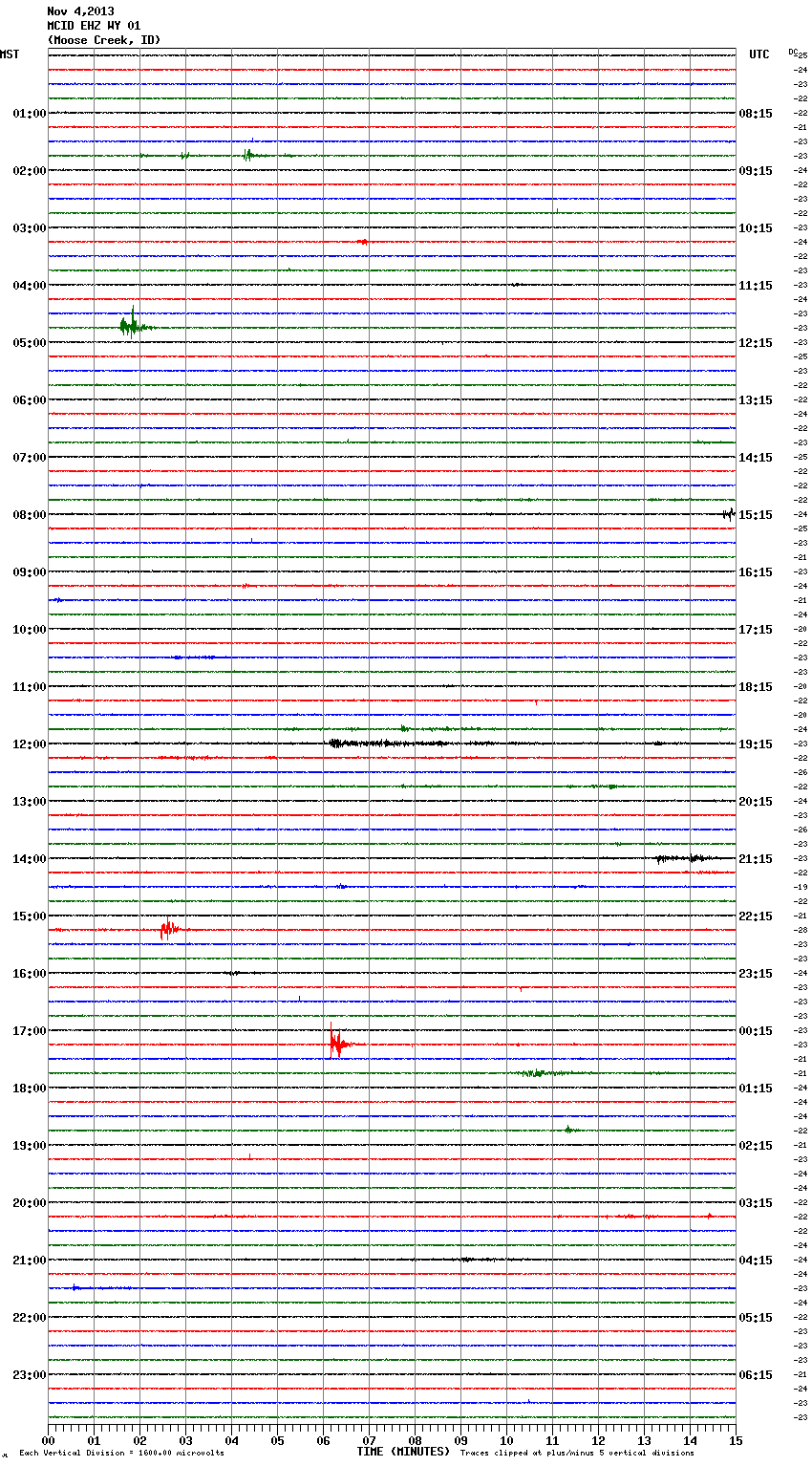812x1466 pixels.
Task: Click the "Each Vertical Division = 1600.00 microvolts" note
Action: point(121,1453)
